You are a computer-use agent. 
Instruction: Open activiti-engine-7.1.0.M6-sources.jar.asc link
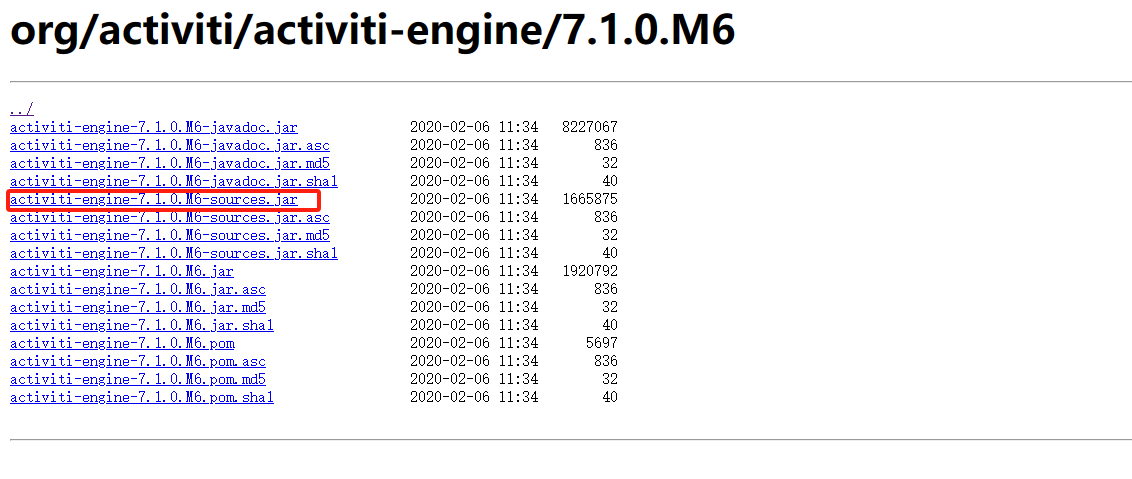tap(170, 217)
